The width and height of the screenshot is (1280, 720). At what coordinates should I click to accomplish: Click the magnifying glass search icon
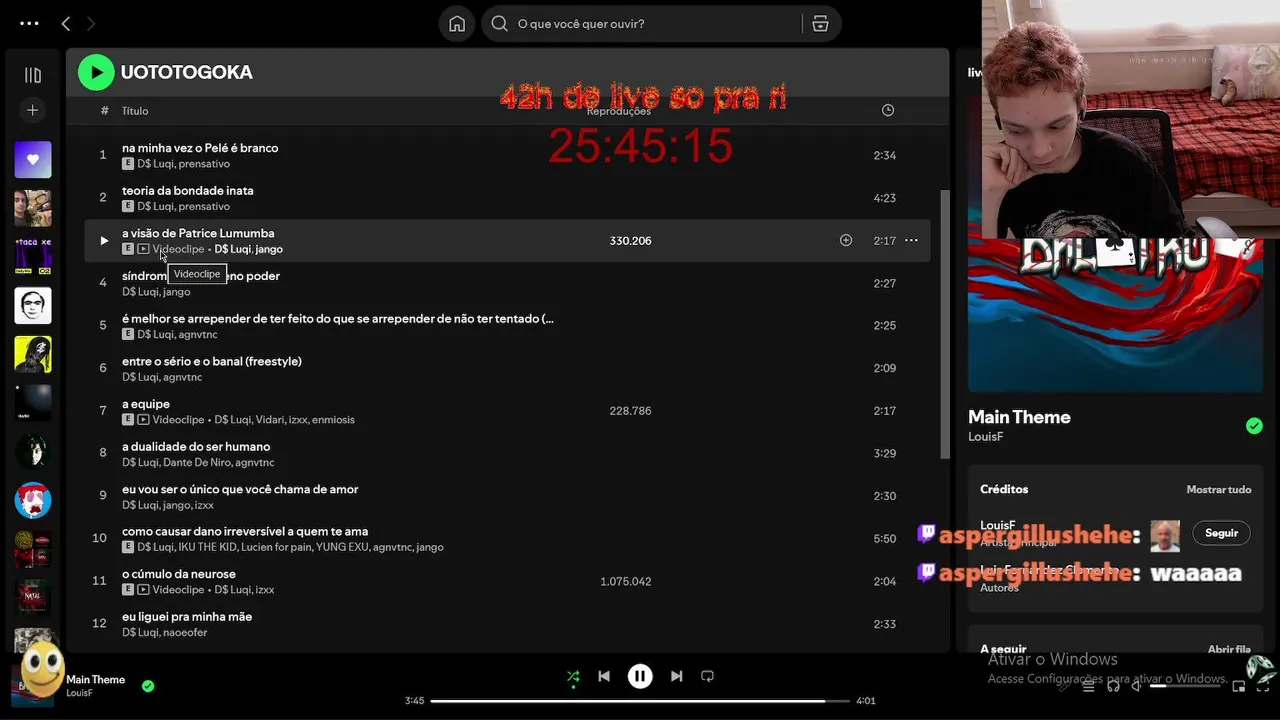pos(500,24)
